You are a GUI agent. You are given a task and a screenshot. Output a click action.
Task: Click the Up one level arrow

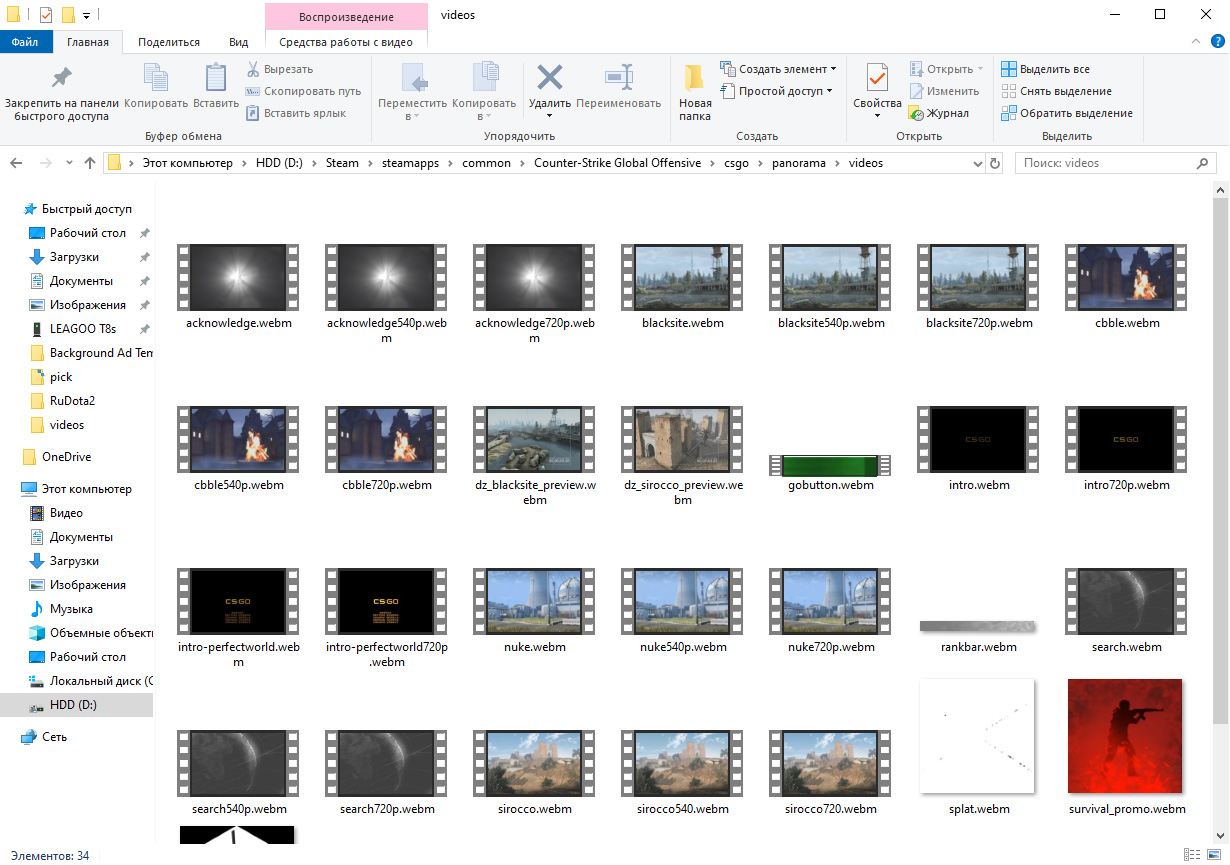[90, 163]
